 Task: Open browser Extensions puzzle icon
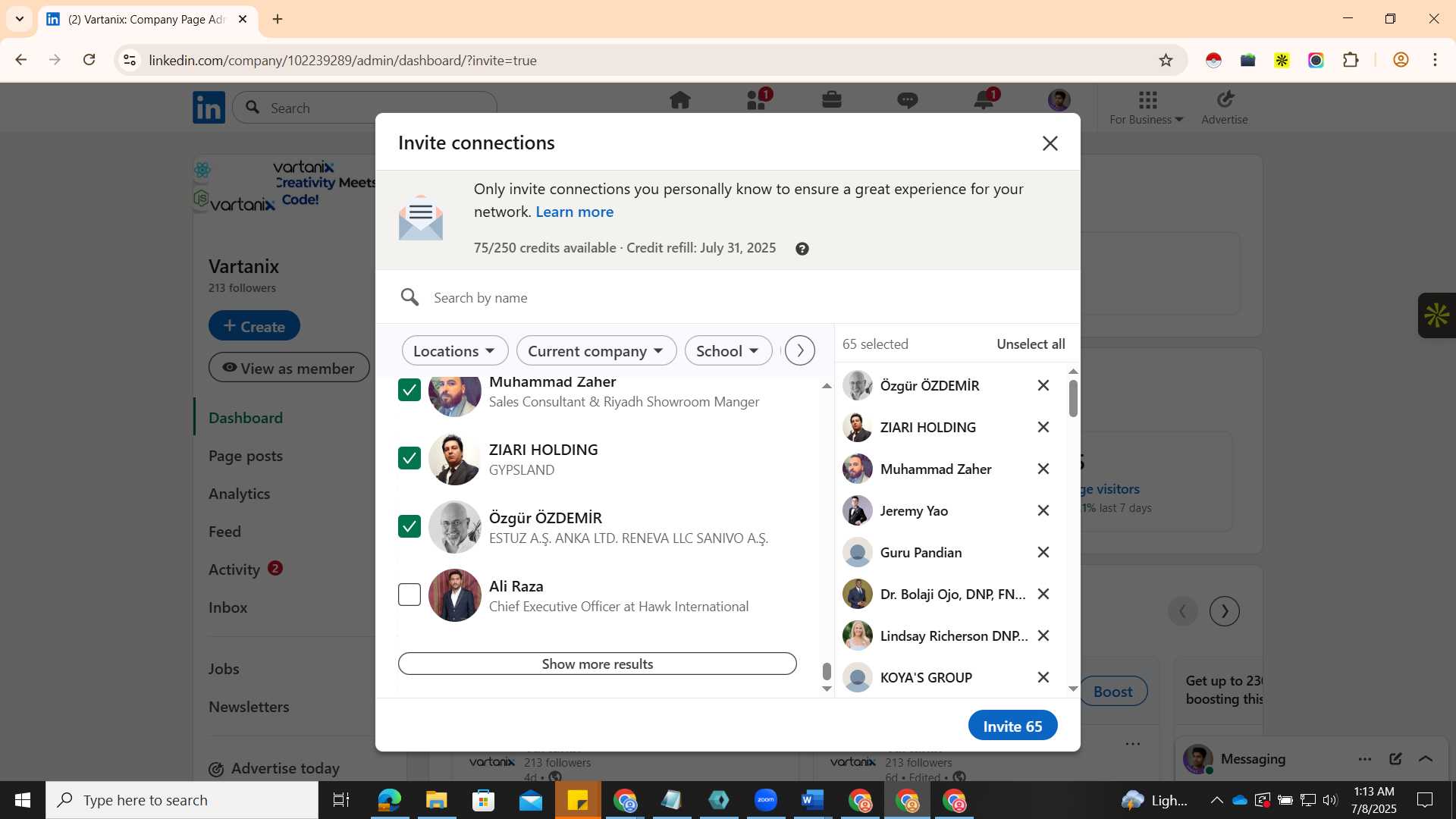(1351, 60)
